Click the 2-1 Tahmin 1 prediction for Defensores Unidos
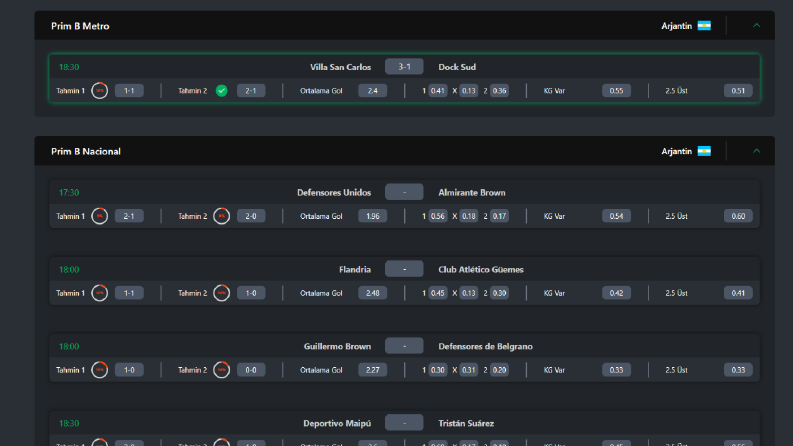The height and width of the screenshot is (446, 793). click(129, 216)
